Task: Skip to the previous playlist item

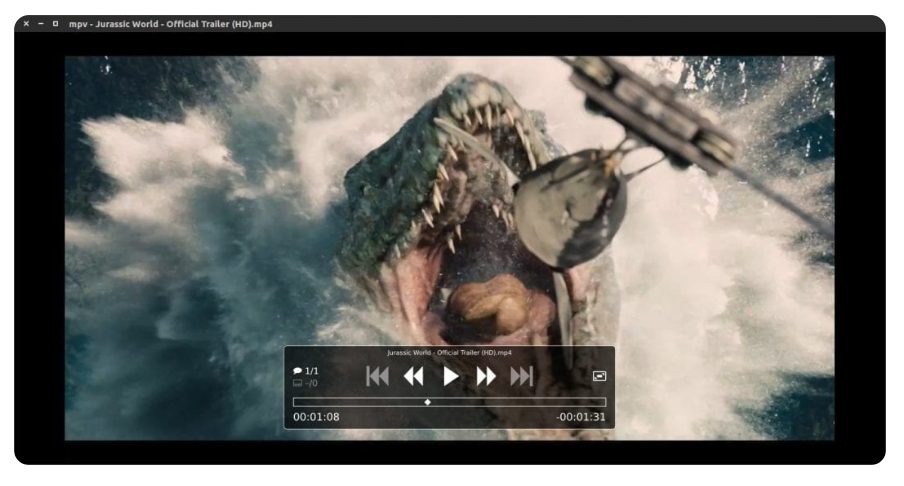Action: coord(377,377)
